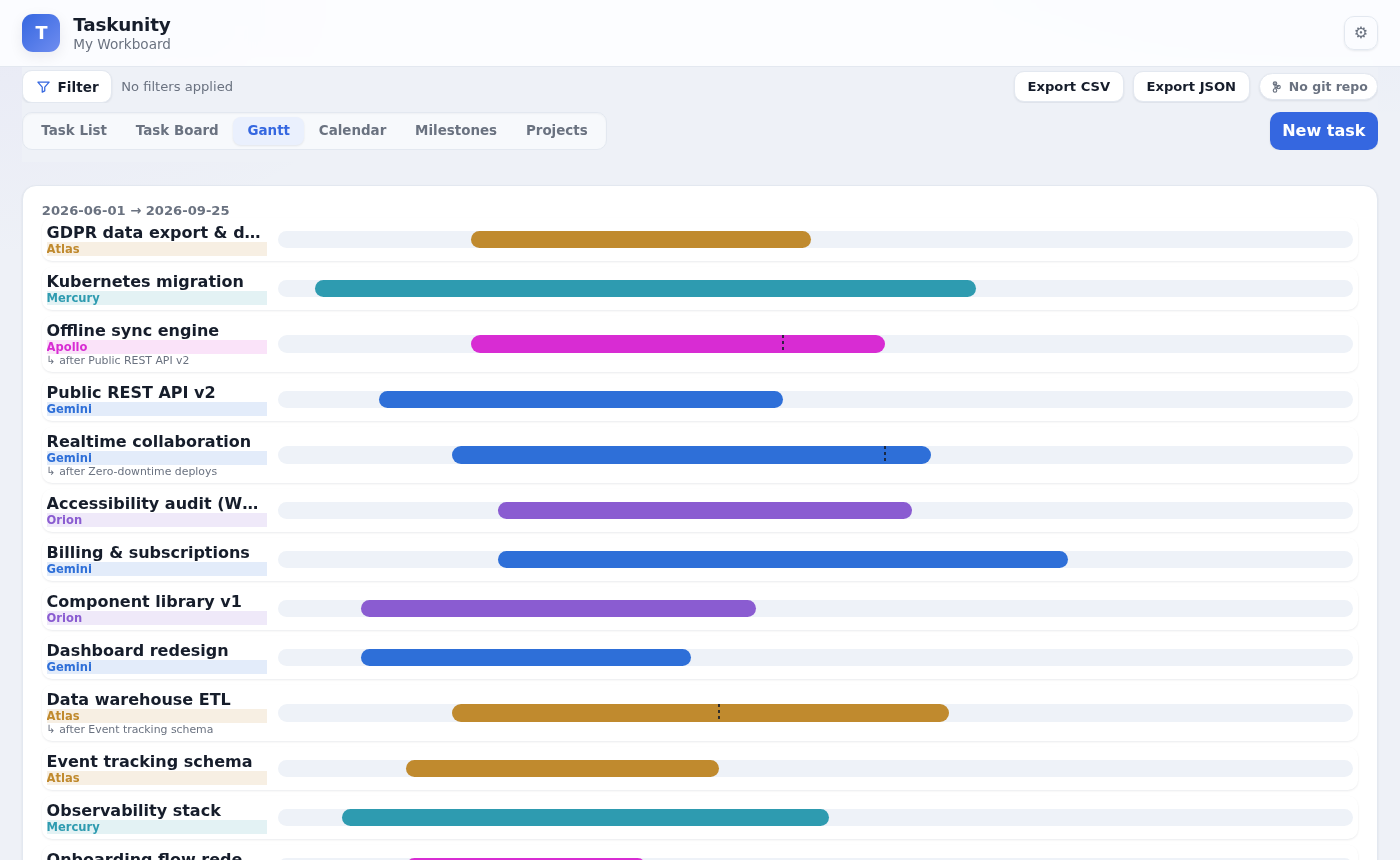The width and height of the screenshot is (1400, 860).
Task: Click Atlas tag under GDPR data export
Action: [x=156, y=249]
